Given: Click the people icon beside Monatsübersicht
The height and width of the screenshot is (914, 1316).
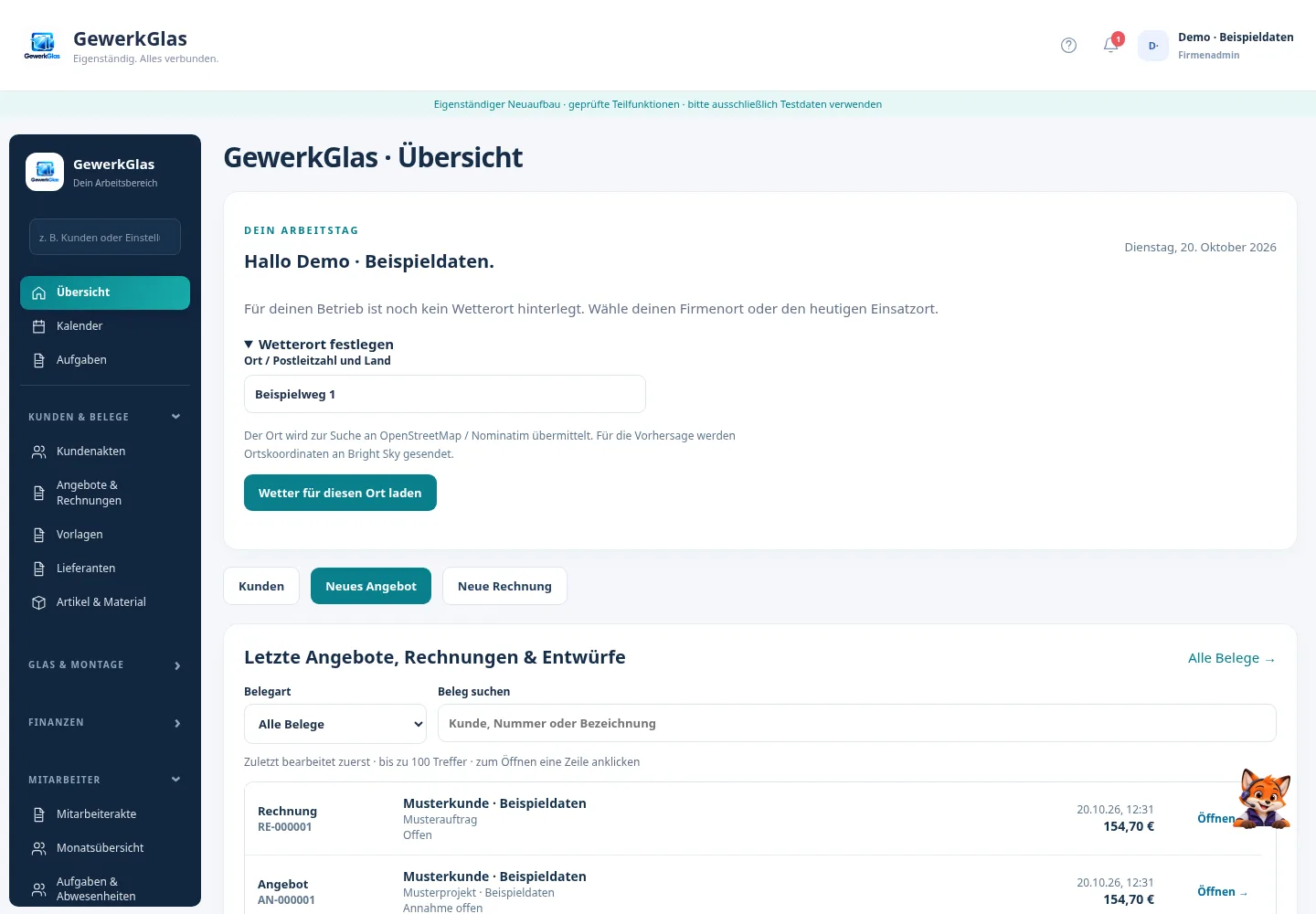Looking at the screenshot, I should [x=38, y=848].
